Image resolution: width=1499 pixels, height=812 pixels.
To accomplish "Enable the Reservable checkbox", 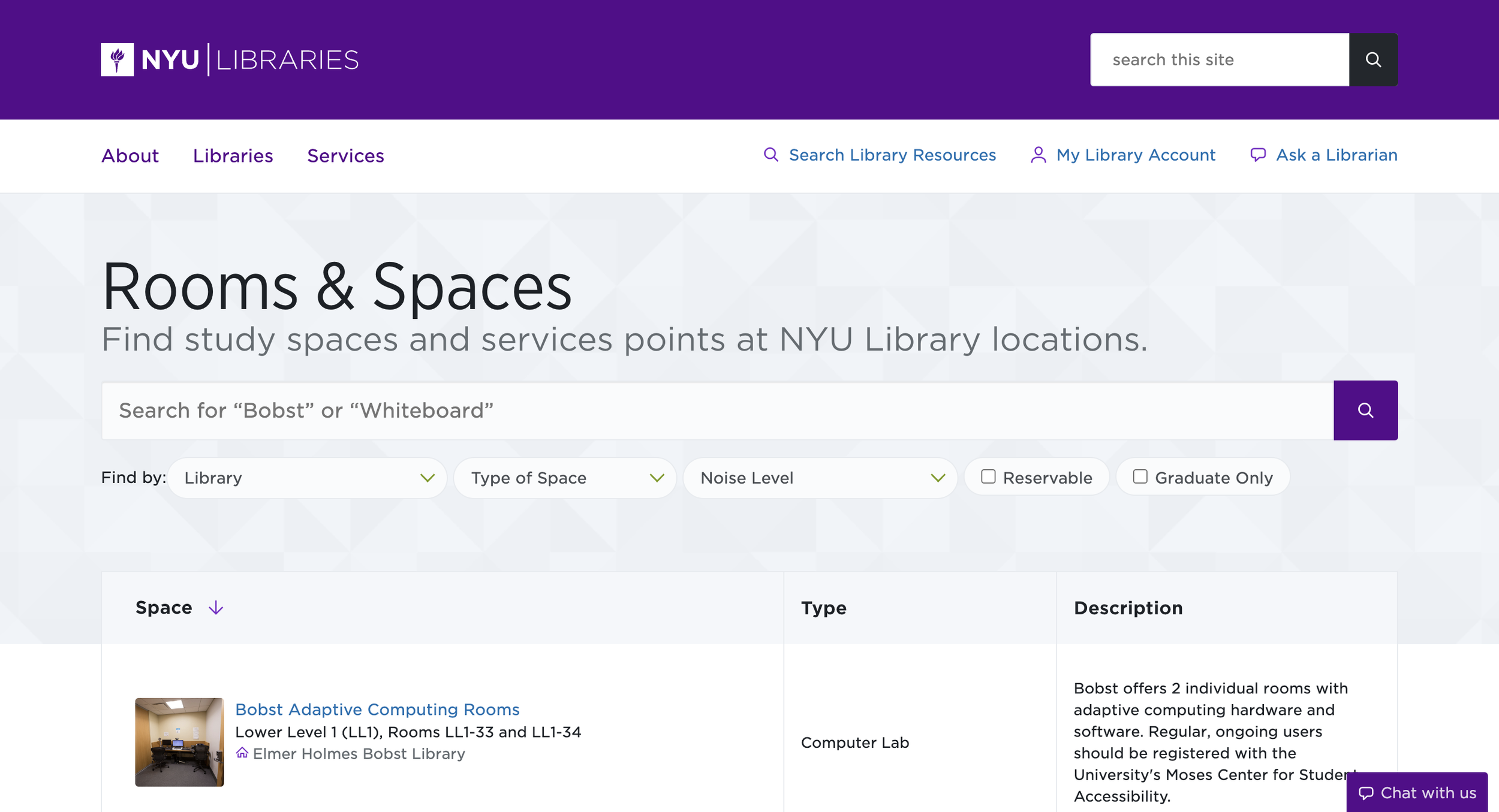I will [988, 477].
